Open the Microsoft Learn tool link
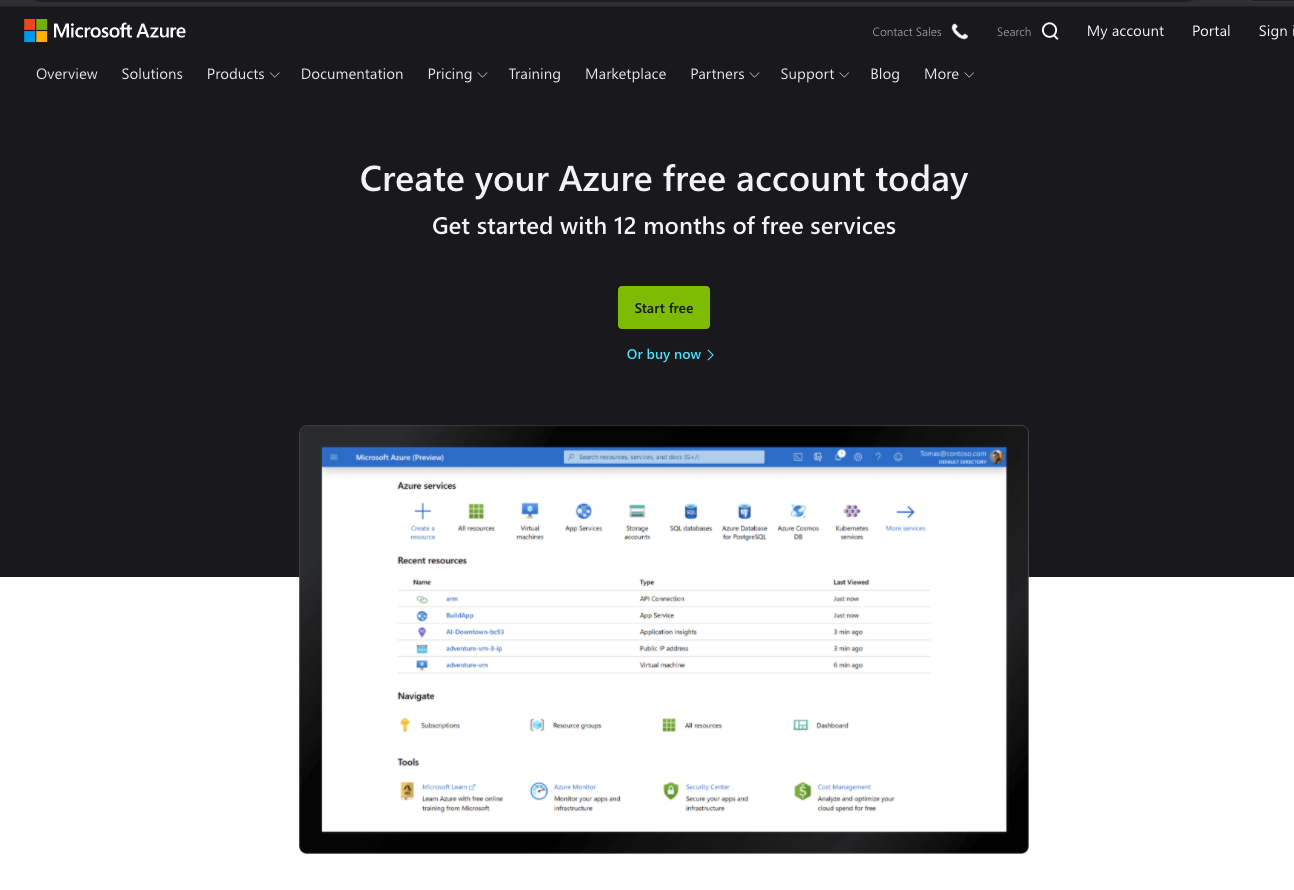 [x=449, y=787]
